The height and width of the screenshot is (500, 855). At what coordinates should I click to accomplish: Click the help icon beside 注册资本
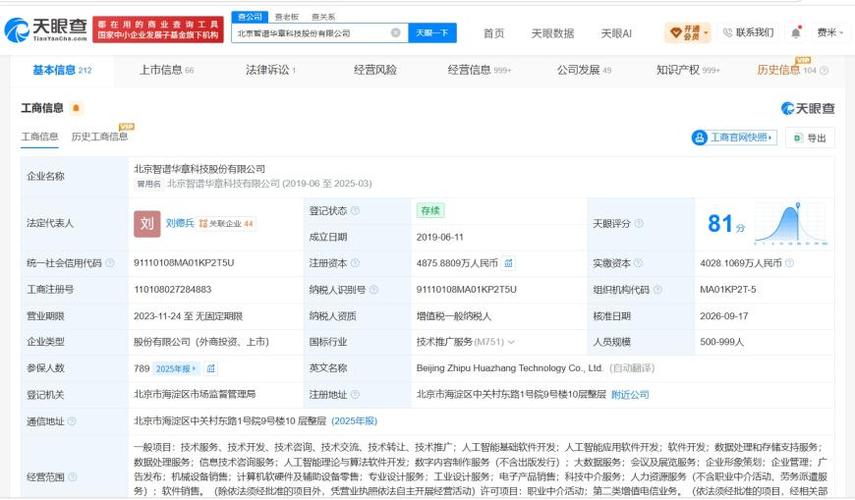[355, 263]
